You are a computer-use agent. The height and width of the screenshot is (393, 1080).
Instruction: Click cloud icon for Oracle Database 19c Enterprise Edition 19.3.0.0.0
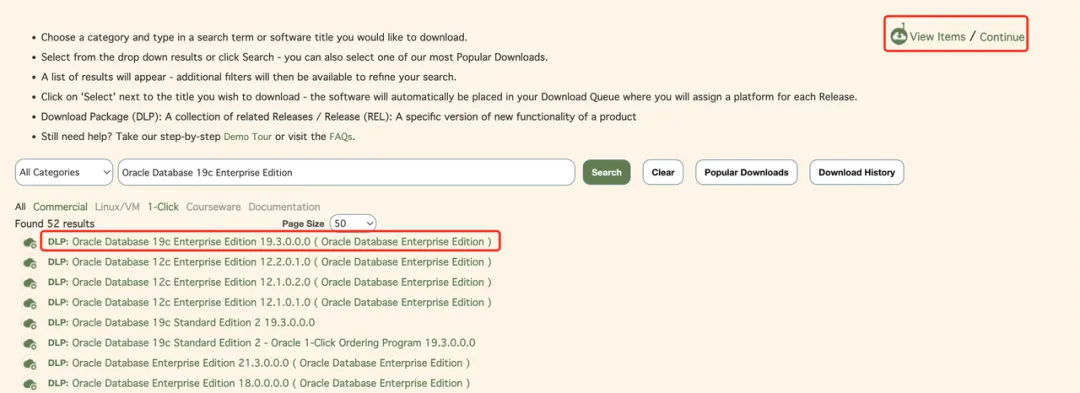coord(30,243)
